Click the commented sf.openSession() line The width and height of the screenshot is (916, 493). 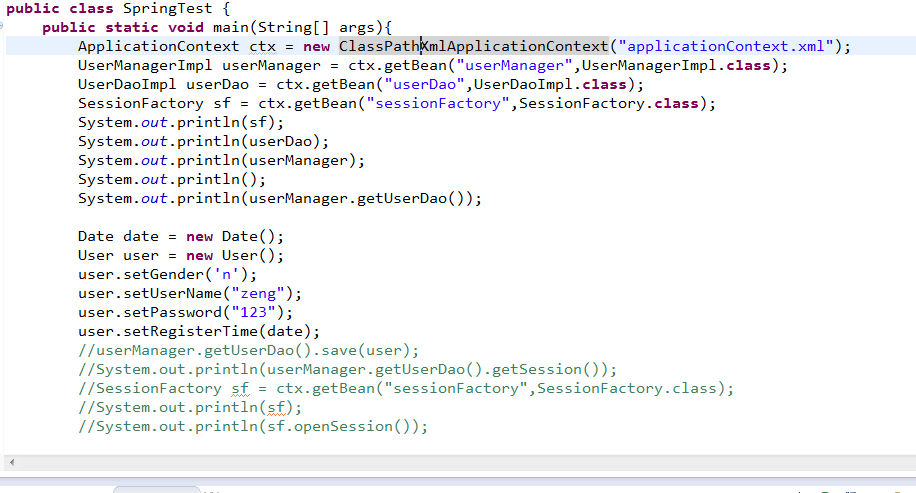253,426
